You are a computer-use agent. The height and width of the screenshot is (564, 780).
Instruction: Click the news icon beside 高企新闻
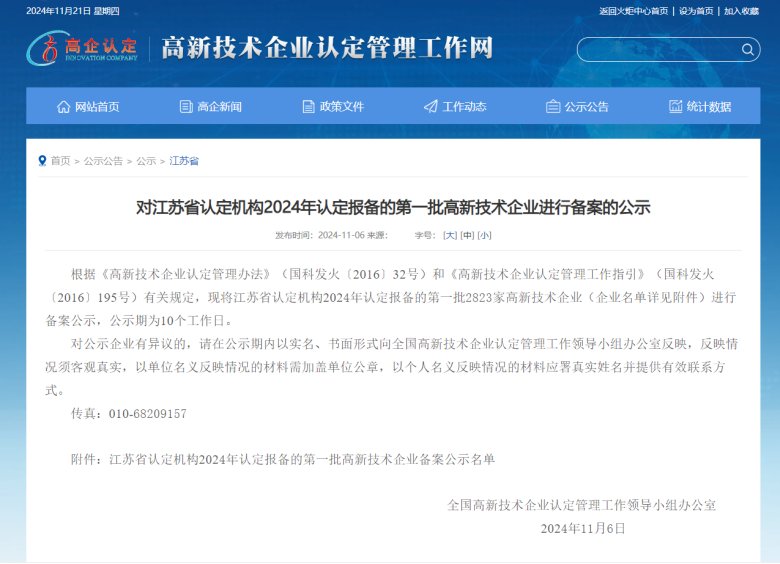(x=186, y=107)
